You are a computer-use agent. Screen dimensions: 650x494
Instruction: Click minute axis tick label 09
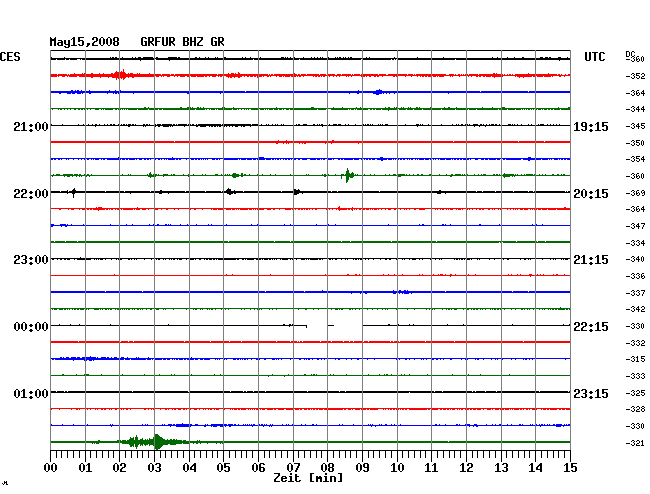pos(362,468)
